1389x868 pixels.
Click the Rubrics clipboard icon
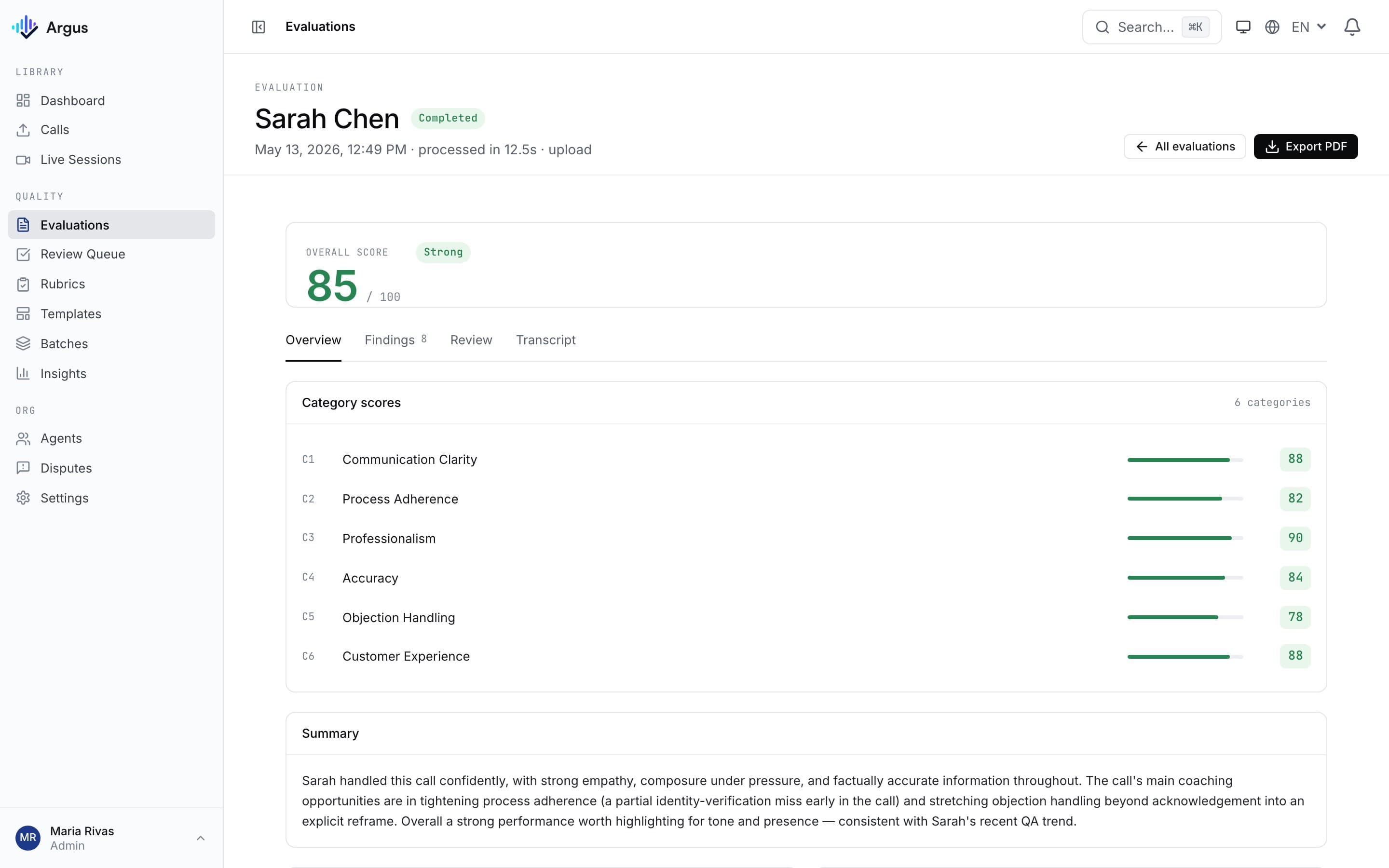pyautogui.click(x=23, y=284)
